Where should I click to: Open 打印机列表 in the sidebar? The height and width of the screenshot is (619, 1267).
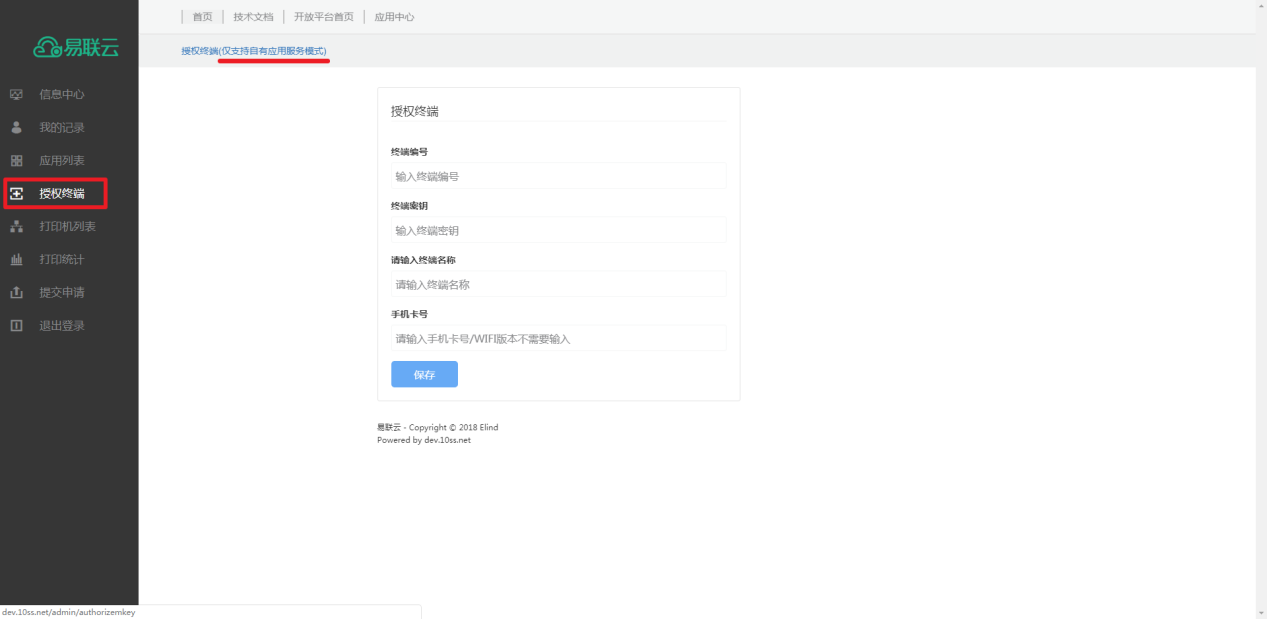[x=68, y=227]
